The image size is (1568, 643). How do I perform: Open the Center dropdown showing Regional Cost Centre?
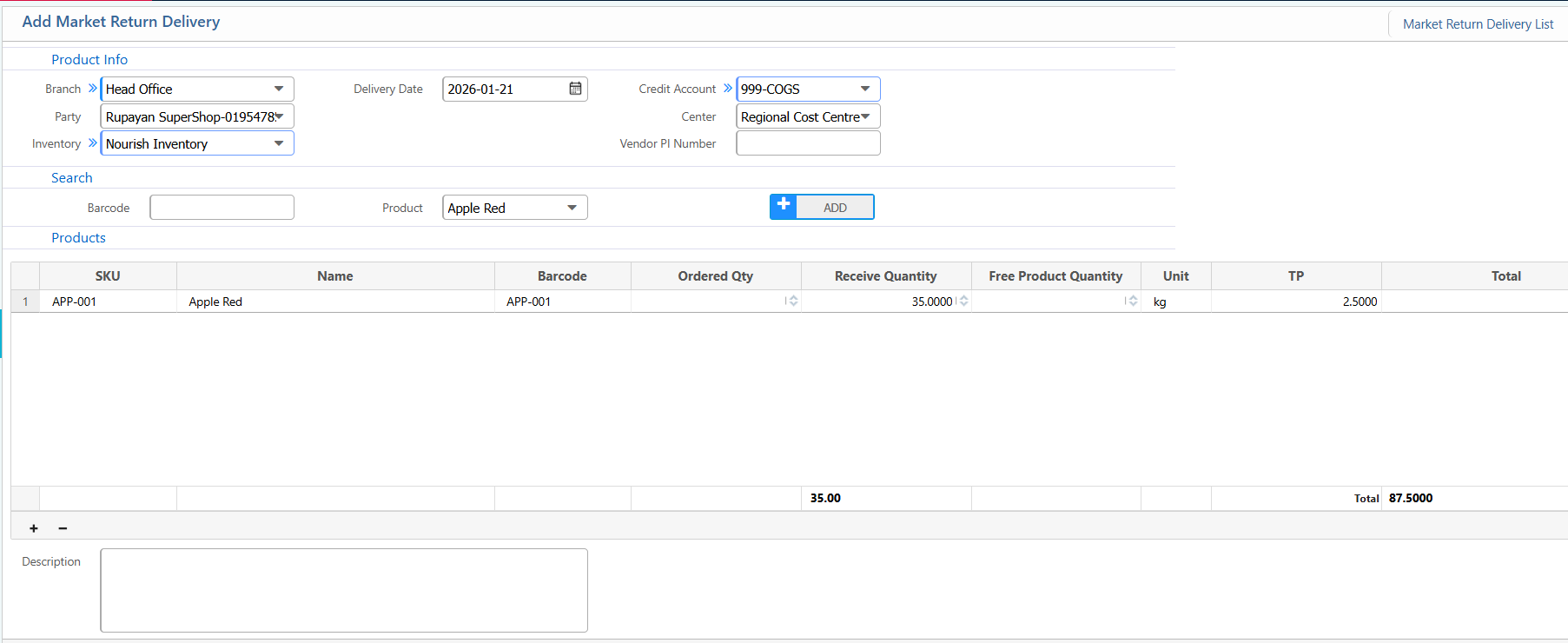coord(808,116)
